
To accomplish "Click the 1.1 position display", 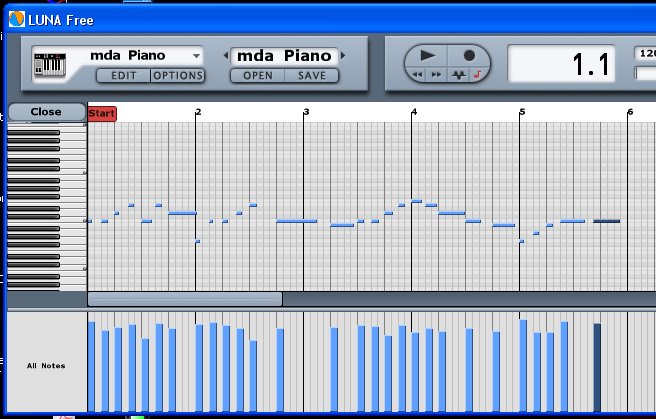I will tap(561, 64).
